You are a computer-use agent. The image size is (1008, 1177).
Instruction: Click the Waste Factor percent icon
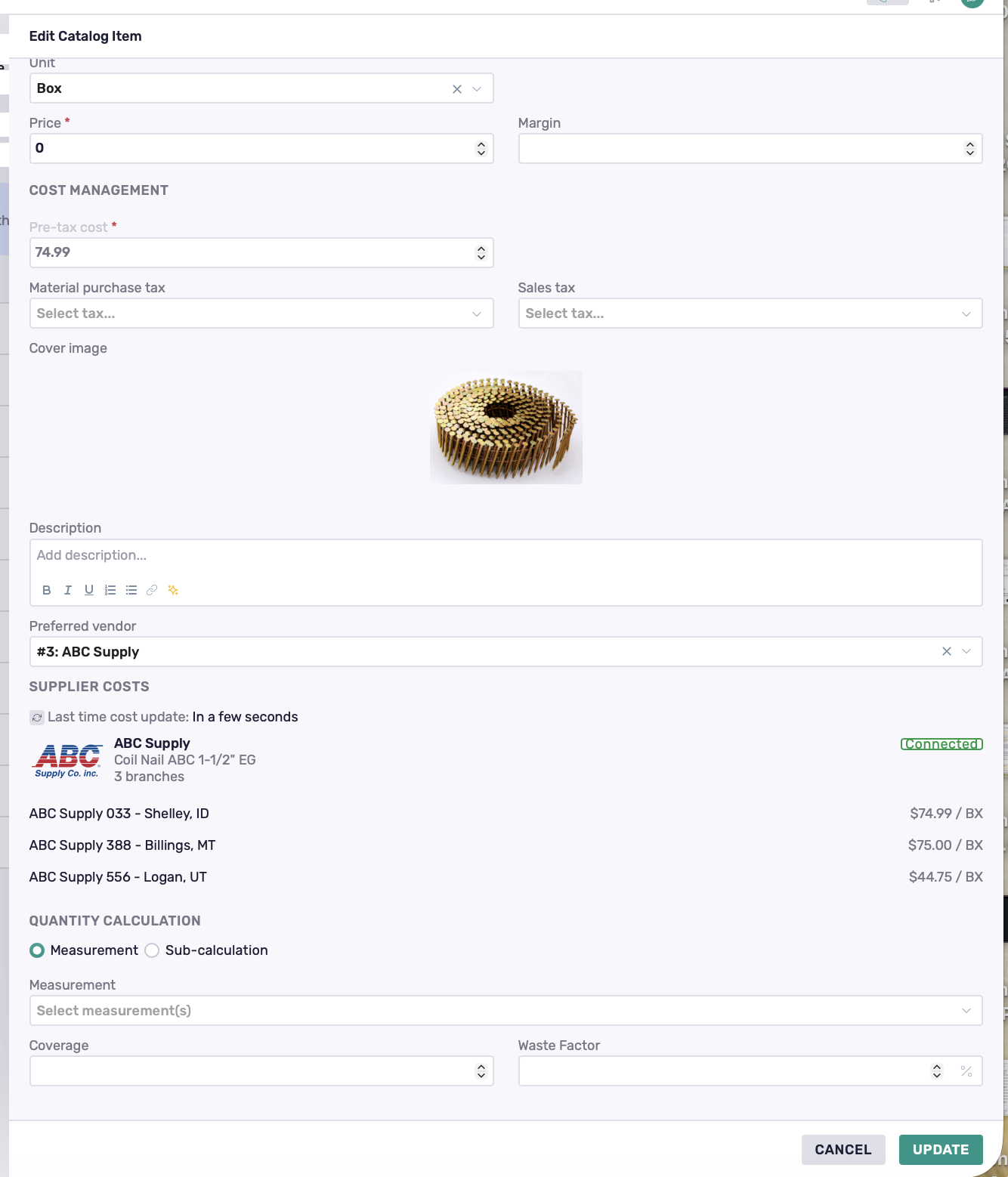click(x=966, y=1071)
